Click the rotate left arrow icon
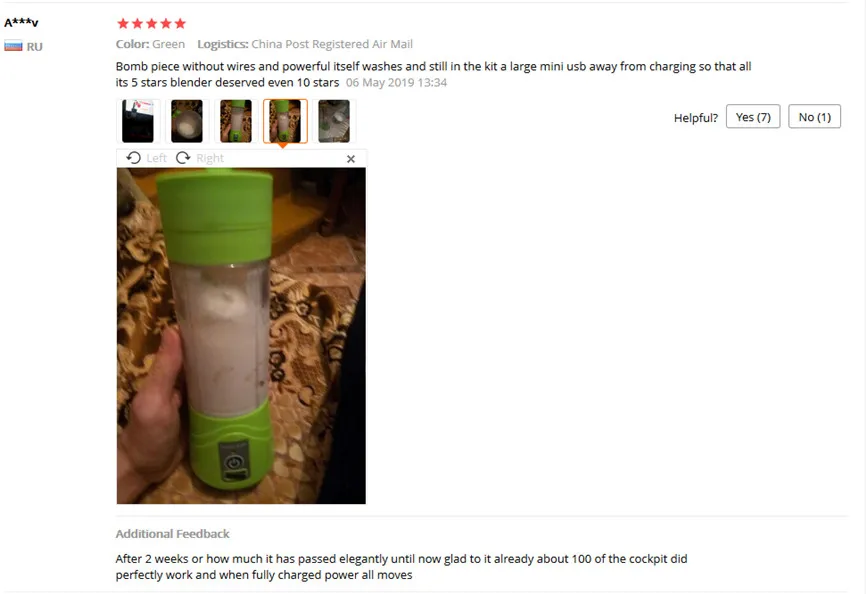Viewport: 866px width, 594px height. click(133, 158)
